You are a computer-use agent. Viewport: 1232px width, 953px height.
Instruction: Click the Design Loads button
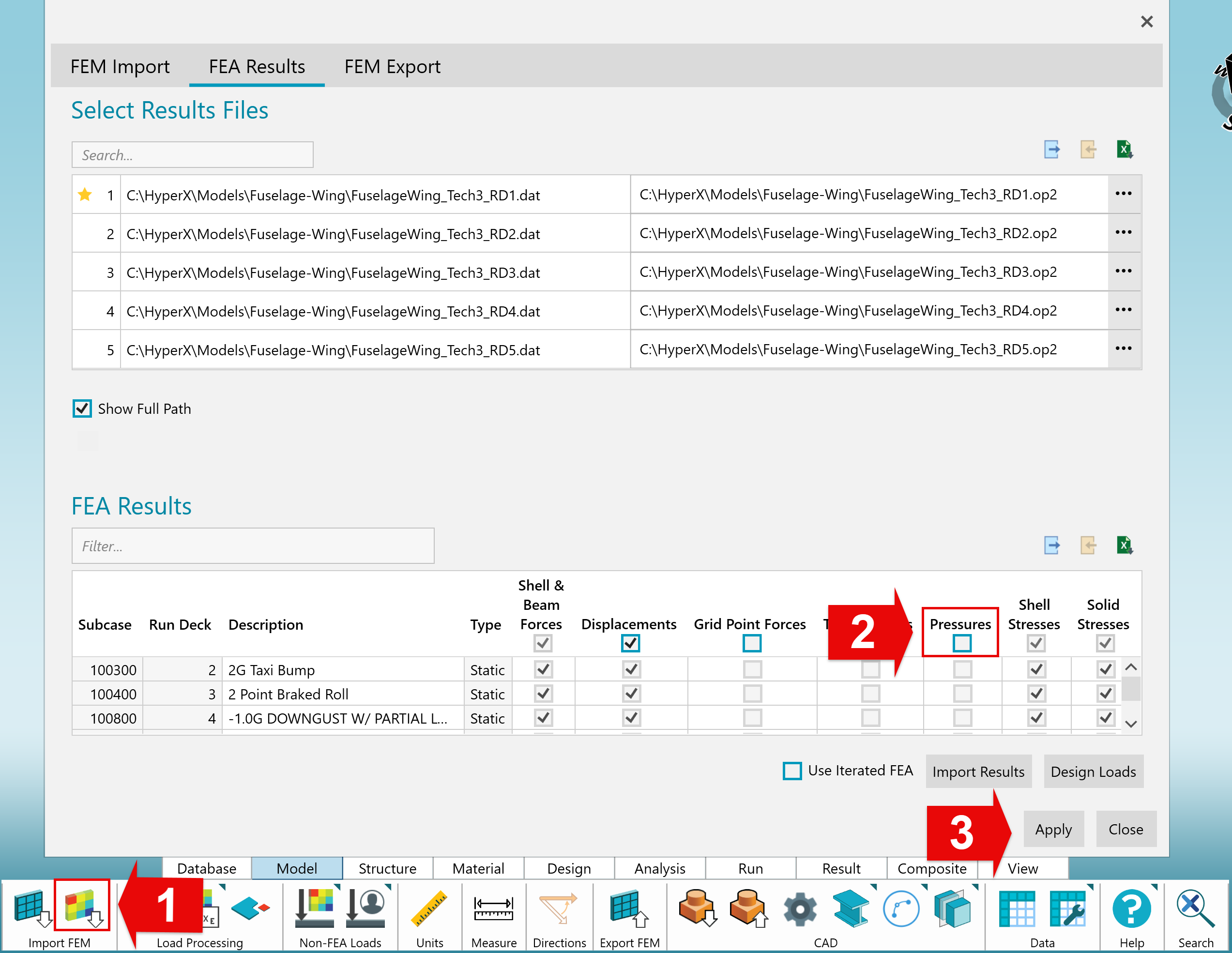[1093, 771]
